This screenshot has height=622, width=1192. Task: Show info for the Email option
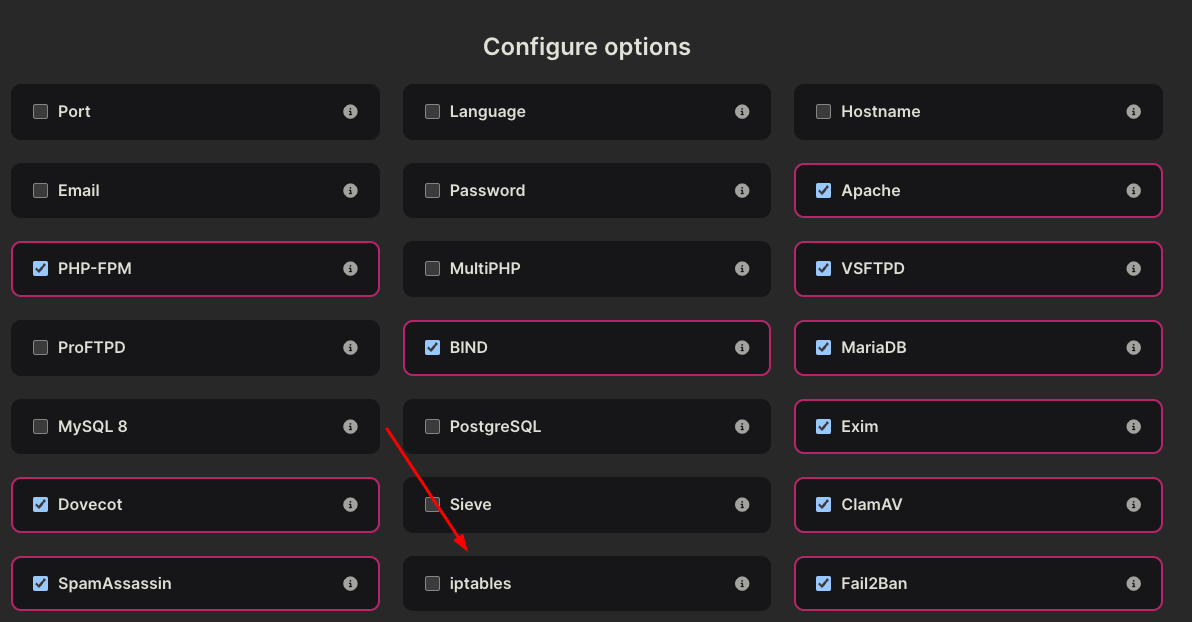(x=350, y=190)
